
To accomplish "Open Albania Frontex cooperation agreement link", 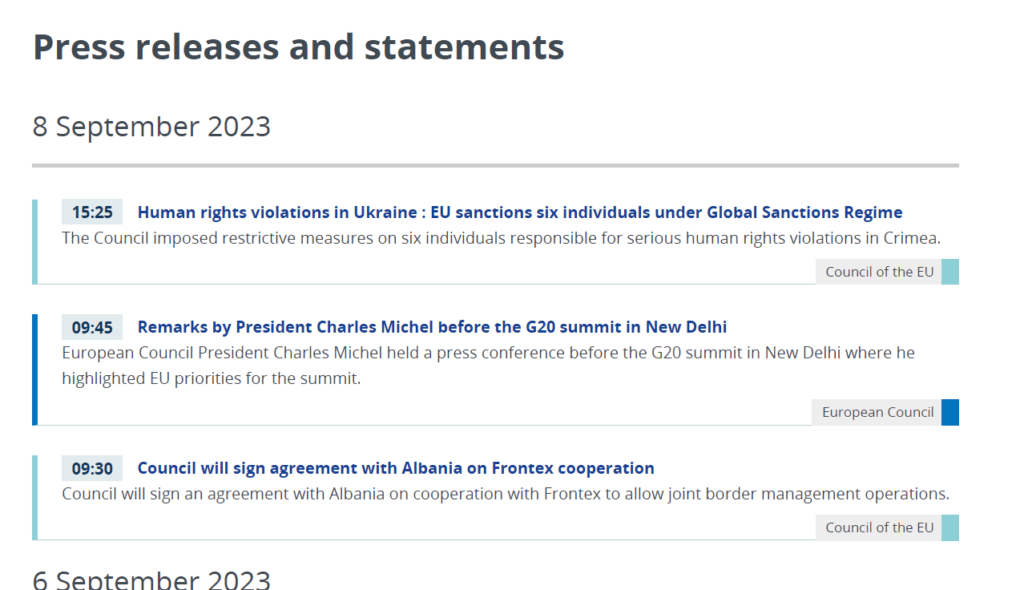I will click(x=395, y=468).
